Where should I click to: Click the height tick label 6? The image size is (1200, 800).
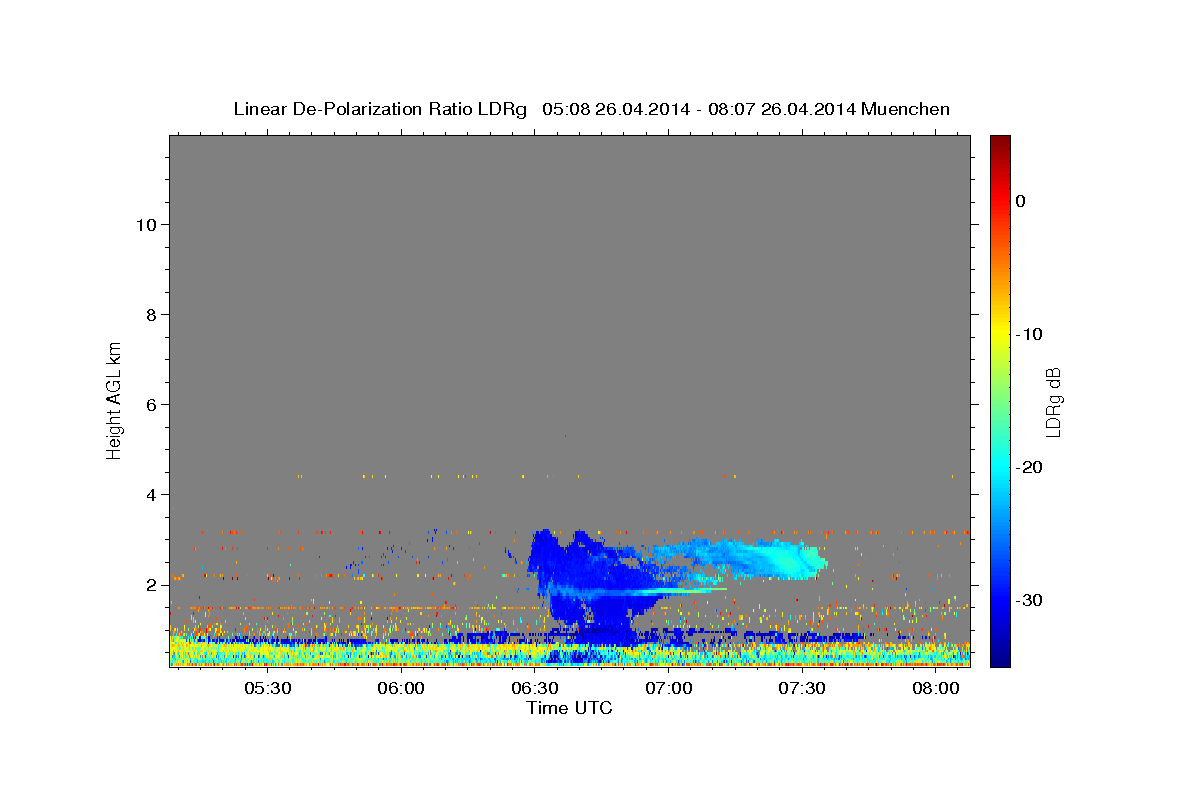[152, 404]
